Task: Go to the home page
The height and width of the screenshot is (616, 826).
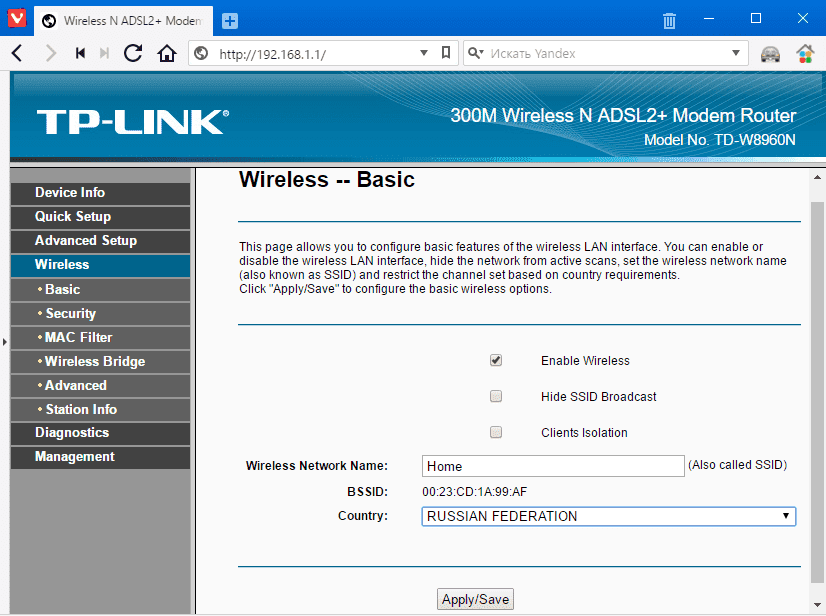Action: [x=166, y=53]
